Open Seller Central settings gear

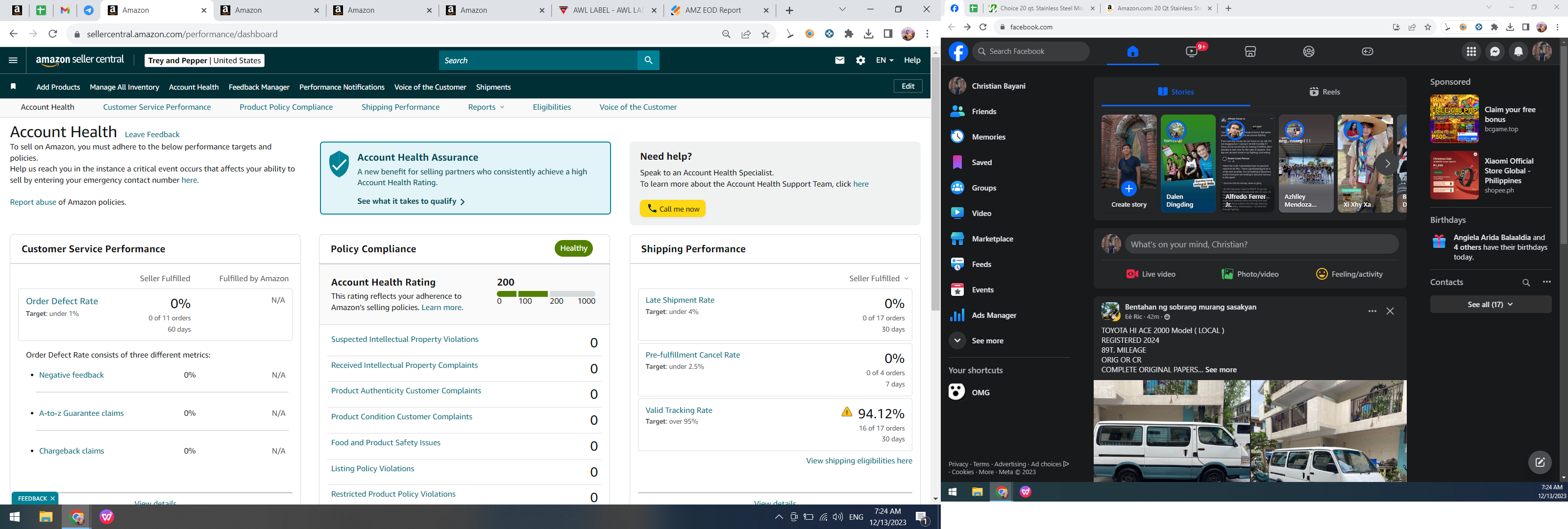(x=860, y=60)
